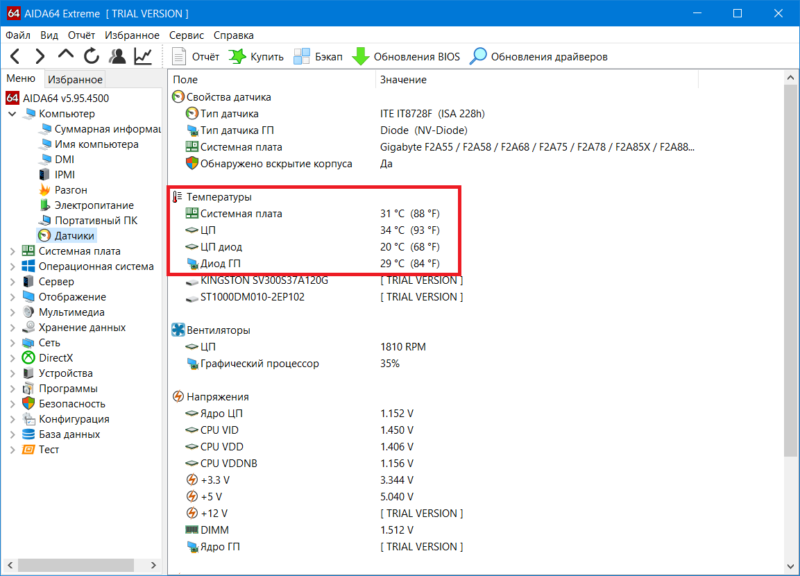
Task: Click the Купить toolbar button
Action: pos(256,57)
